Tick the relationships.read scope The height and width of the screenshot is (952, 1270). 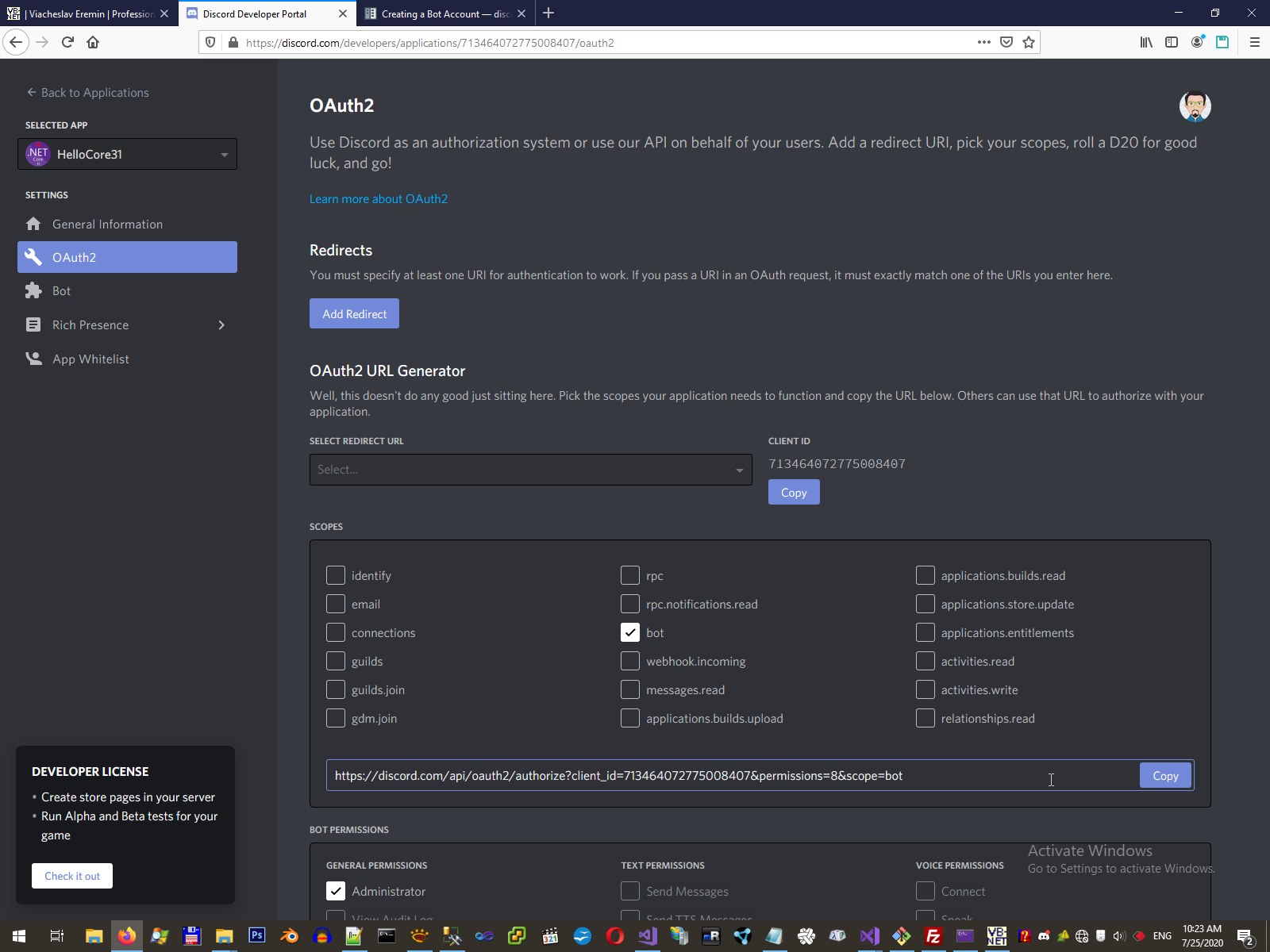pyautogui.click(x=926, y=718)
